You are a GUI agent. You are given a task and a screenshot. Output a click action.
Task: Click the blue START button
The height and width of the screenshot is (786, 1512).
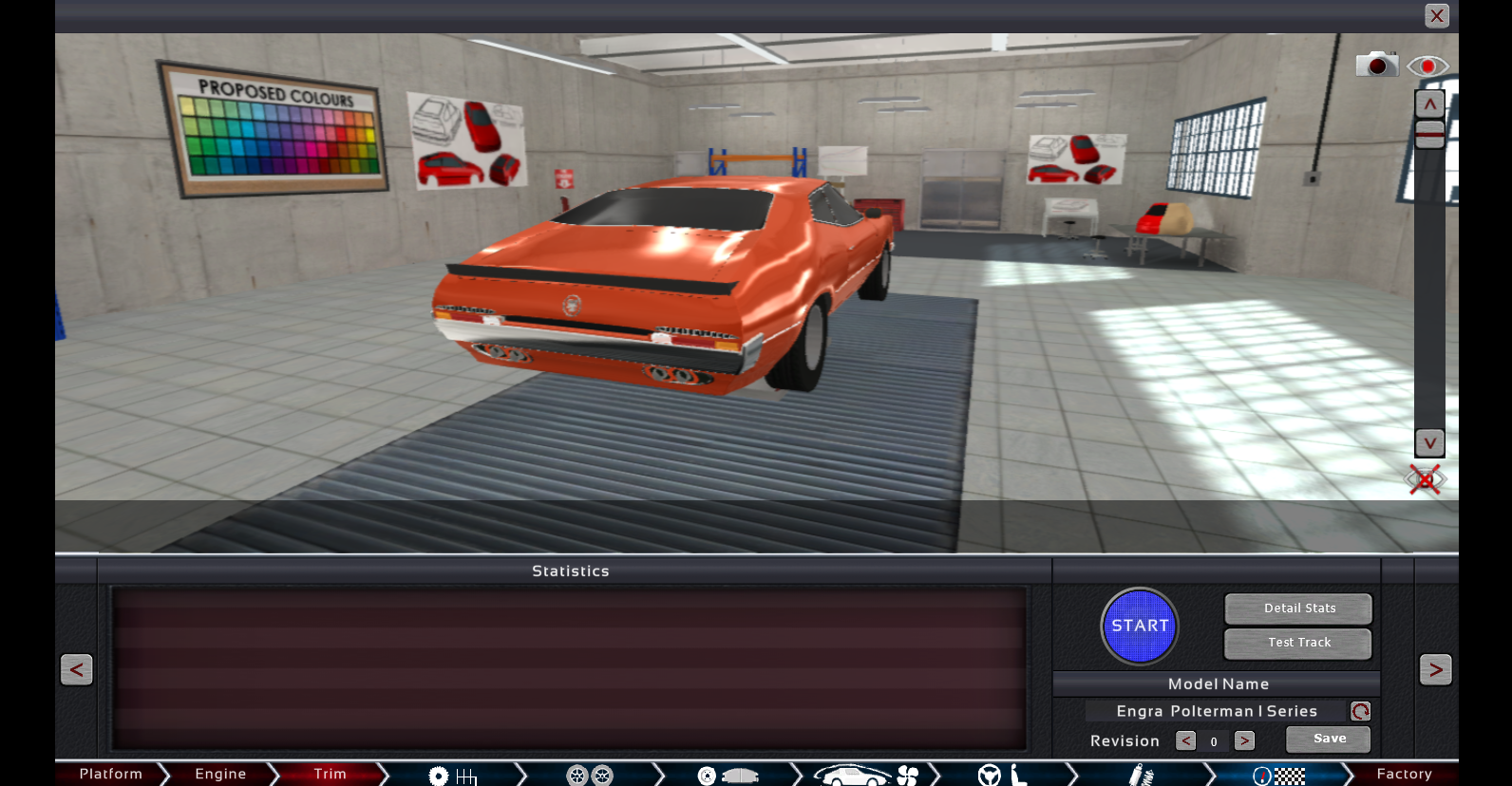pyautogui.click(x=1140, y=626)
